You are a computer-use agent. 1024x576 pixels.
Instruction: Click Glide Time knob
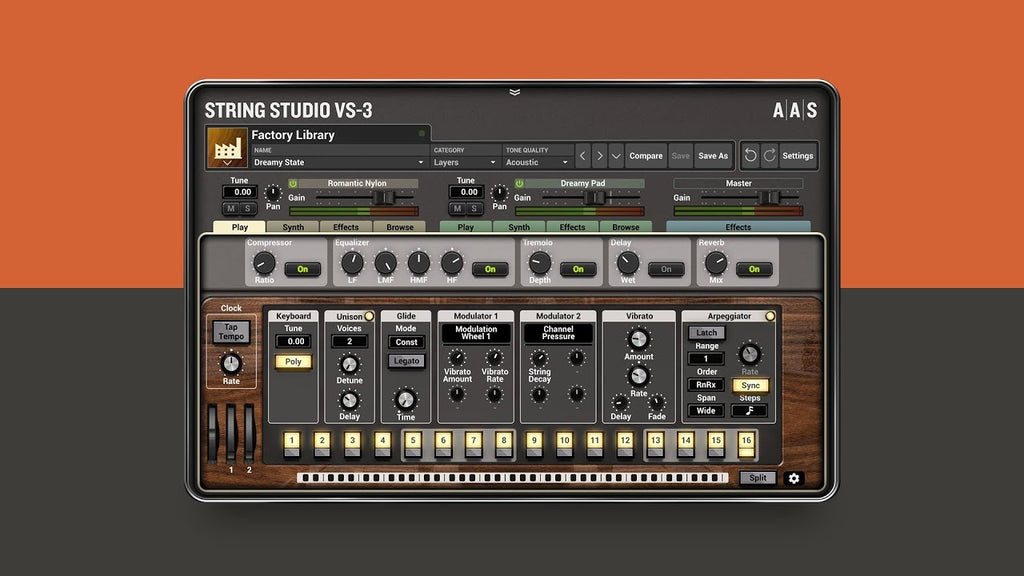coord(406,400)
